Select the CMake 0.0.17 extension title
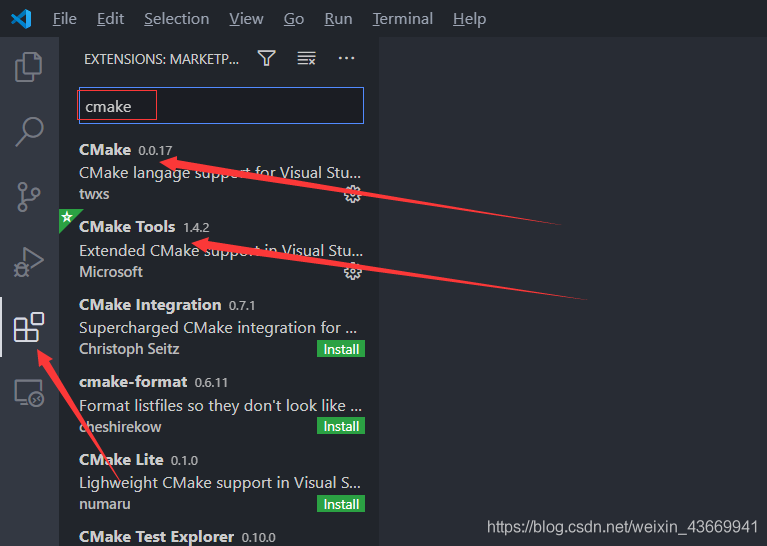Image resolution: width=767 pixels, height=546 pixels. click(x=105, y=149)
